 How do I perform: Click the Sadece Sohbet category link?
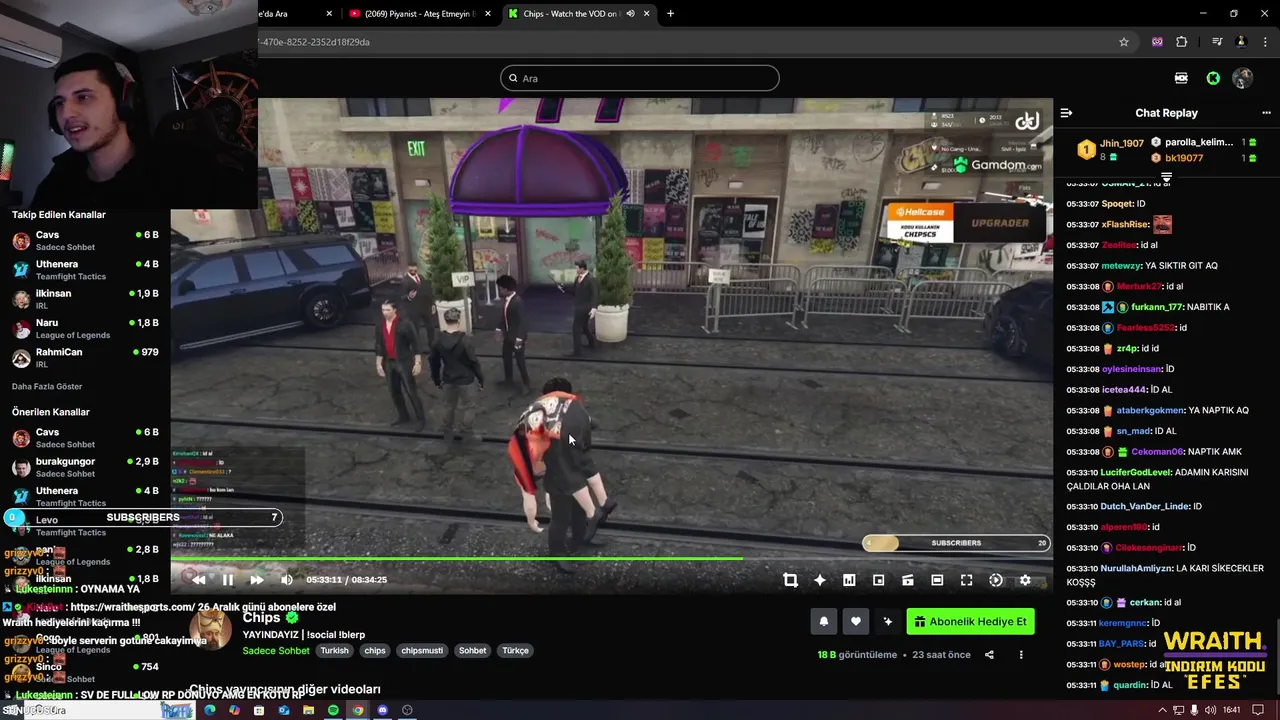click(x=276, y=651)
